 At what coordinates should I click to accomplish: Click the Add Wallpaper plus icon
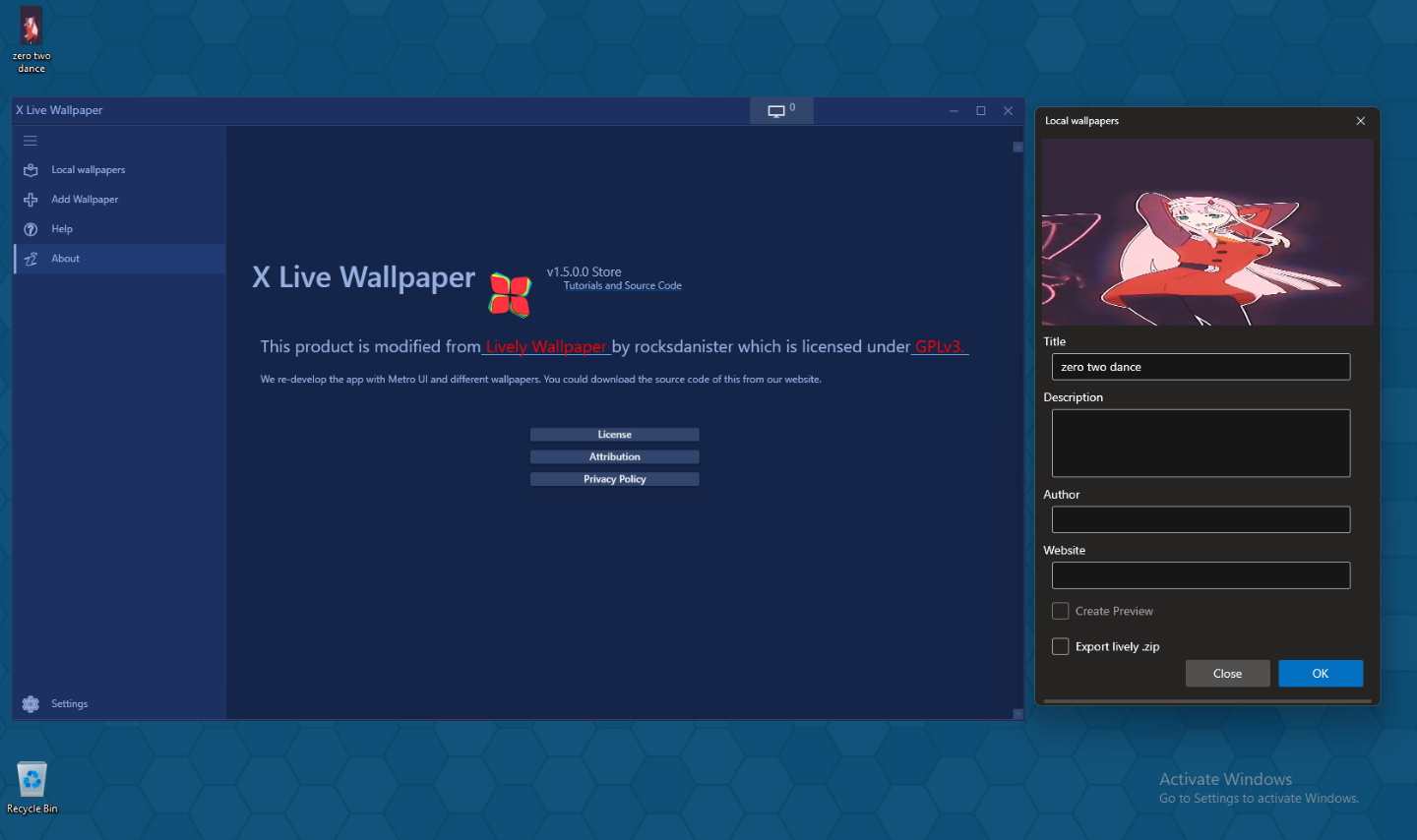tap(31, 200)
